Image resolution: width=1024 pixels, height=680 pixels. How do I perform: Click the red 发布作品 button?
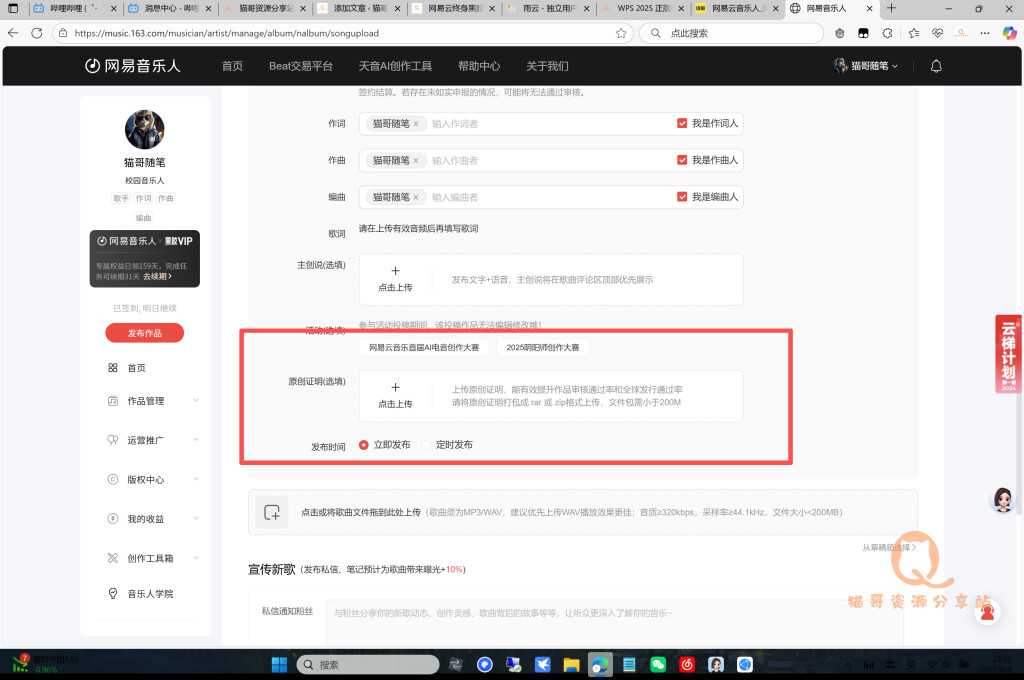click(144, 333)
